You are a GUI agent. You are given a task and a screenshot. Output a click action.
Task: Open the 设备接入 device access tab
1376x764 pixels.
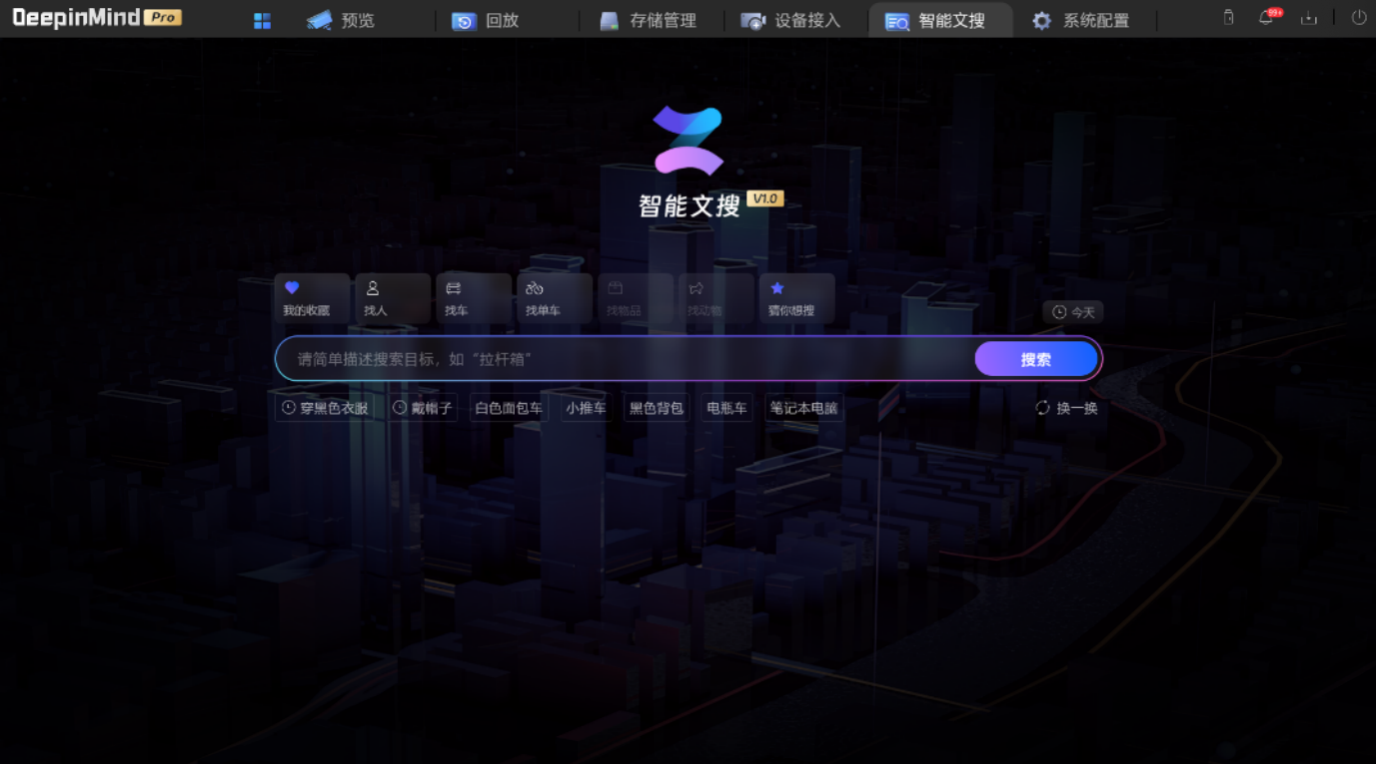tap(791, 20)
